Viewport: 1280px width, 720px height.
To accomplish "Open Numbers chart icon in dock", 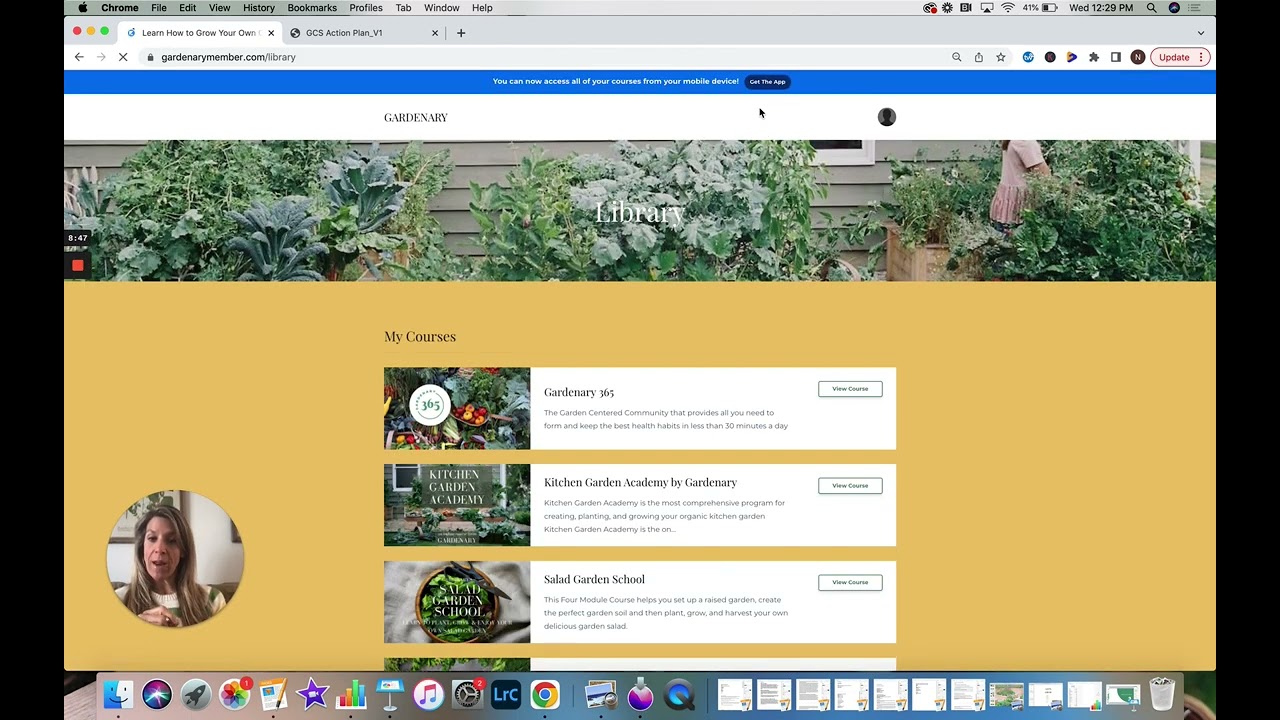I will coord(351,694).
